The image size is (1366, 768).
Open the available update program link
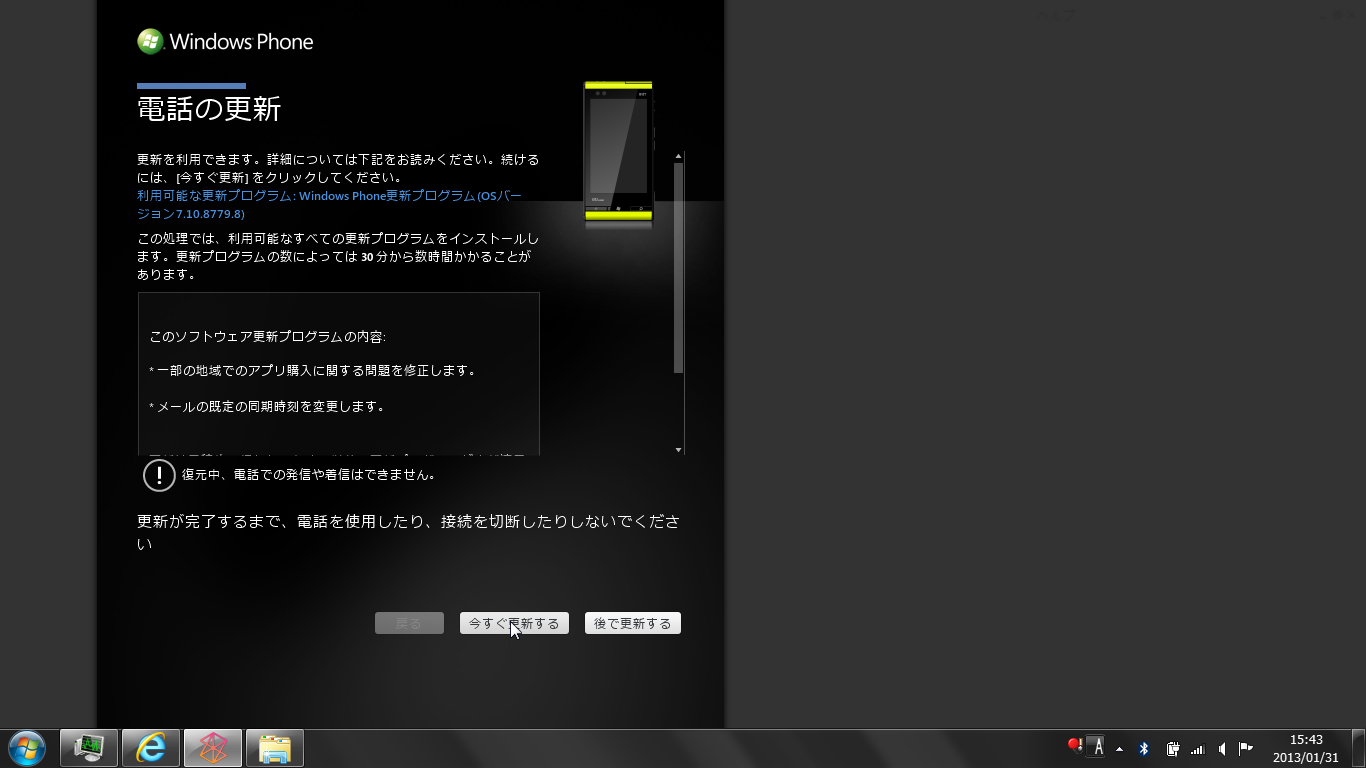[x=330, y=205]
